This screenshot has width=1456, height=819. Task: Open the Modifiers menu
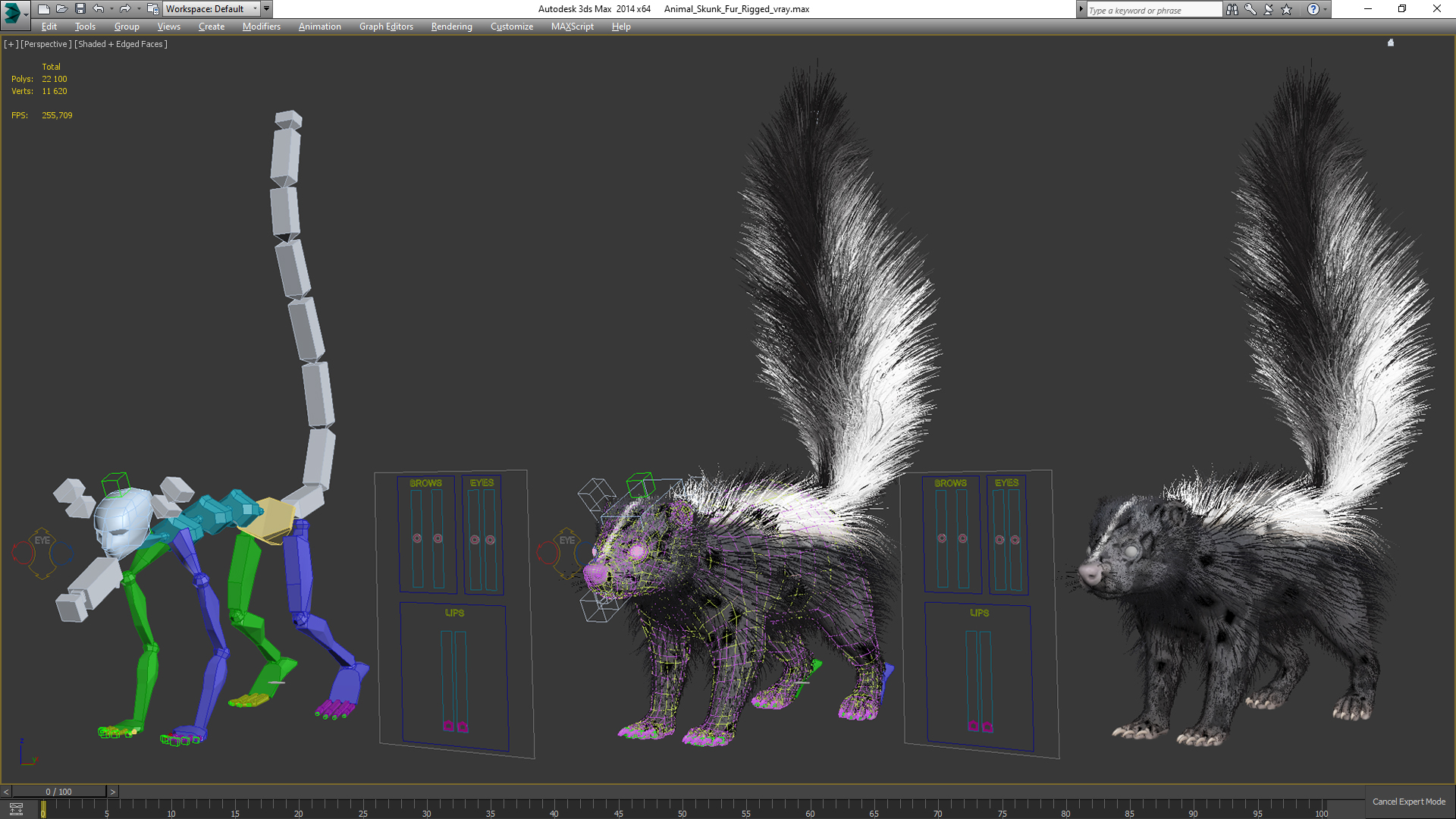pos(261,27)
